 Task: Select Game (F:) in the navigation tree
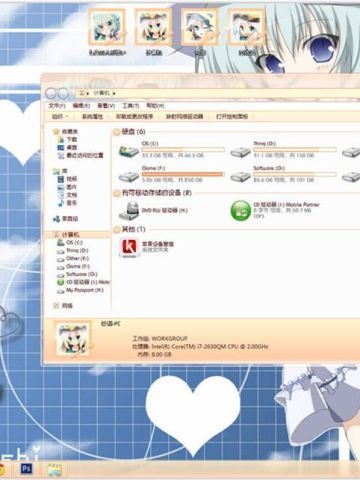point(74,266)
